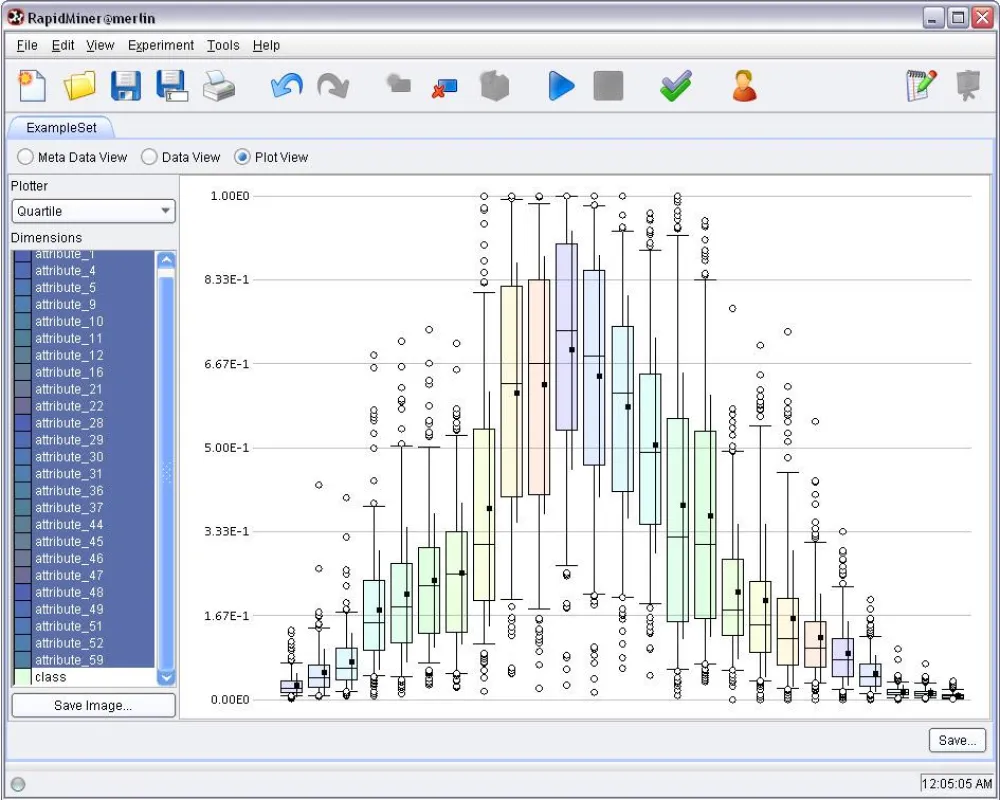The width and height of the screenshot is (1000, 800).
Task: Select attribute_48 in Dimensions list
Action: (84, 592)
